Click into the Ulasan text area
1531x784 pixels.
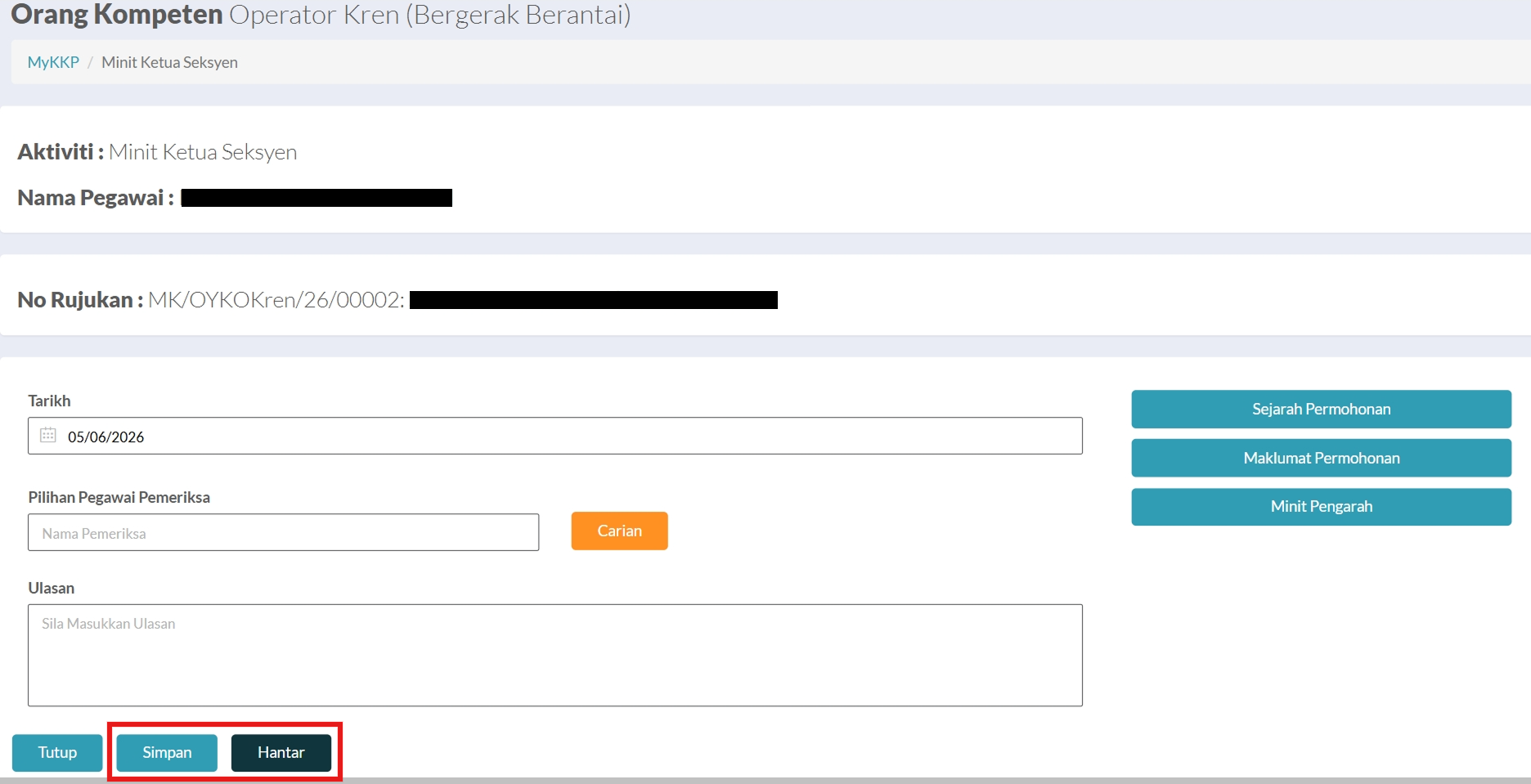[x=555, y=655]
